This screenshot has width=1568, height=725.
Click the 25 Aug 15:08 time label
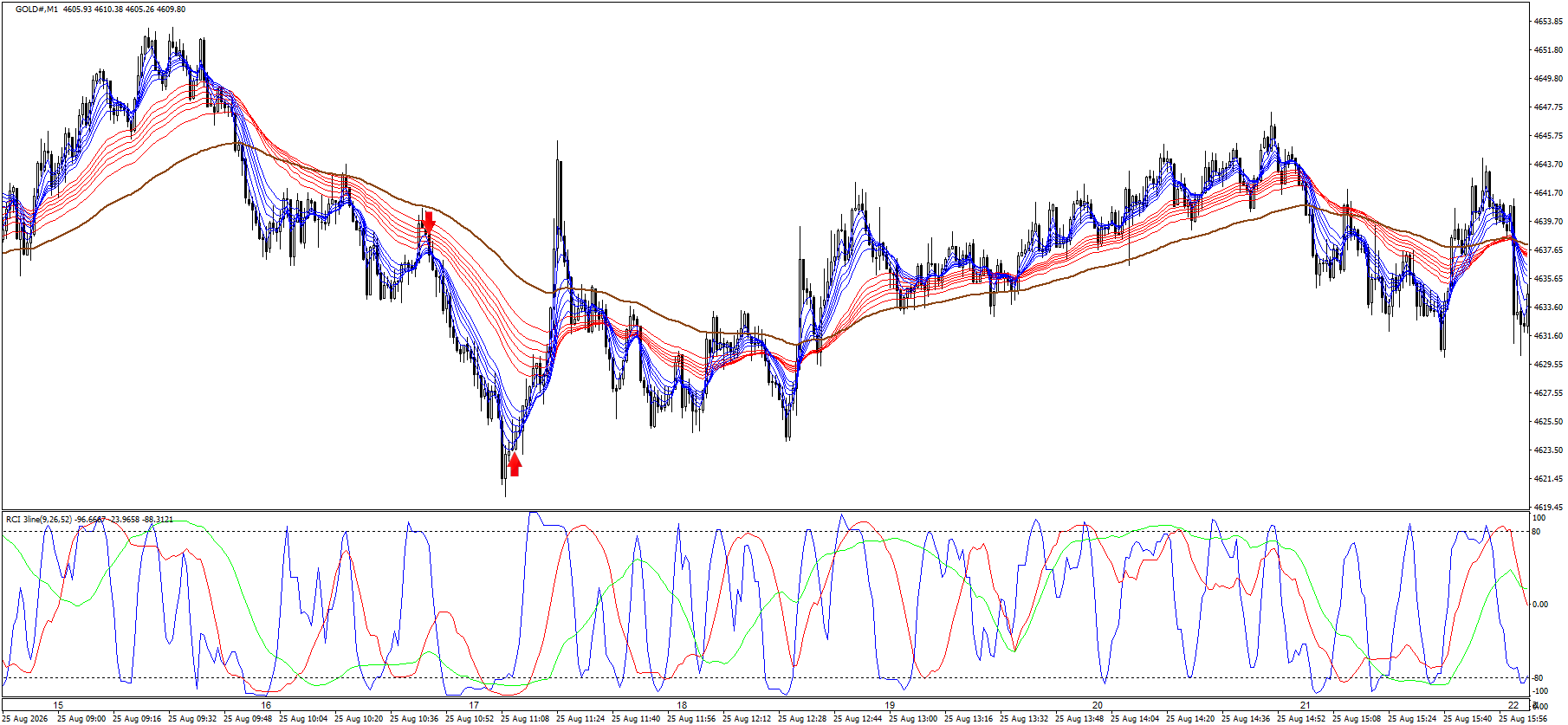[x=1357, y=719]
